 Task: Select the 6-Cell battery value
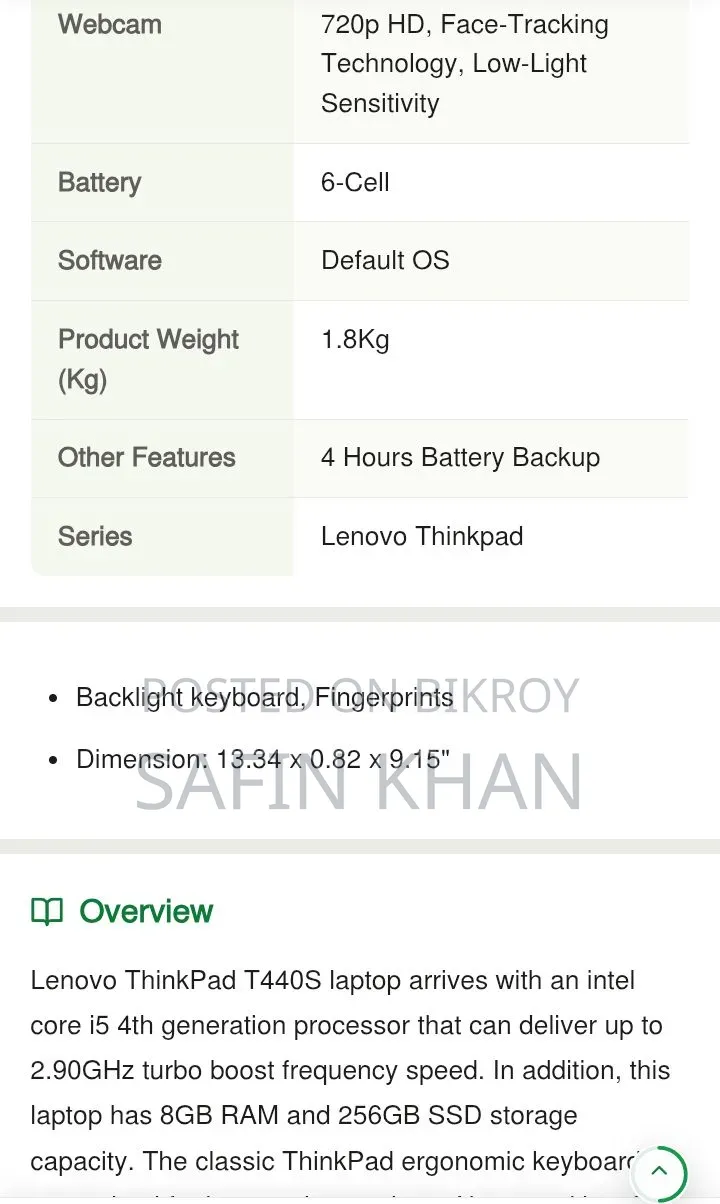(x=355, y=182)
